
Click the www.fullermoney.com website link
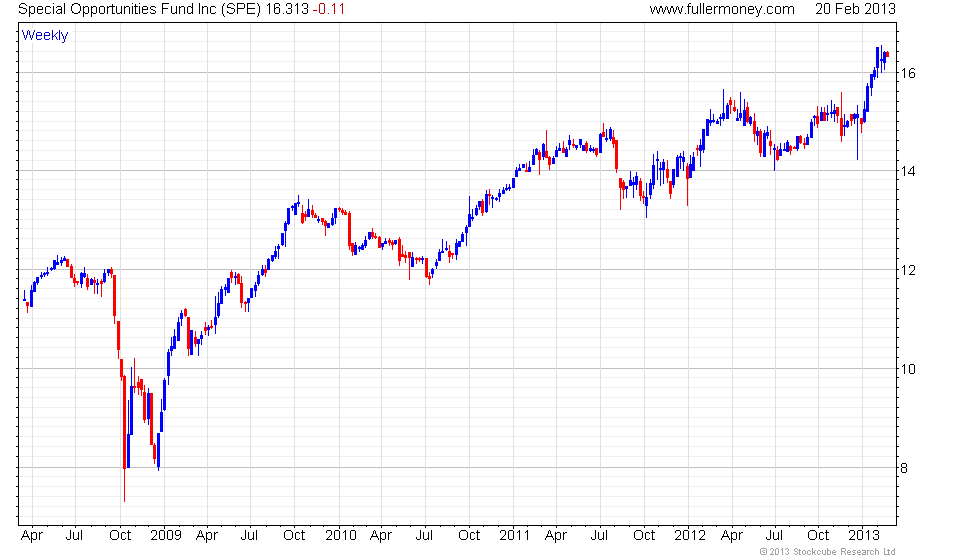[x=721, y=9]
